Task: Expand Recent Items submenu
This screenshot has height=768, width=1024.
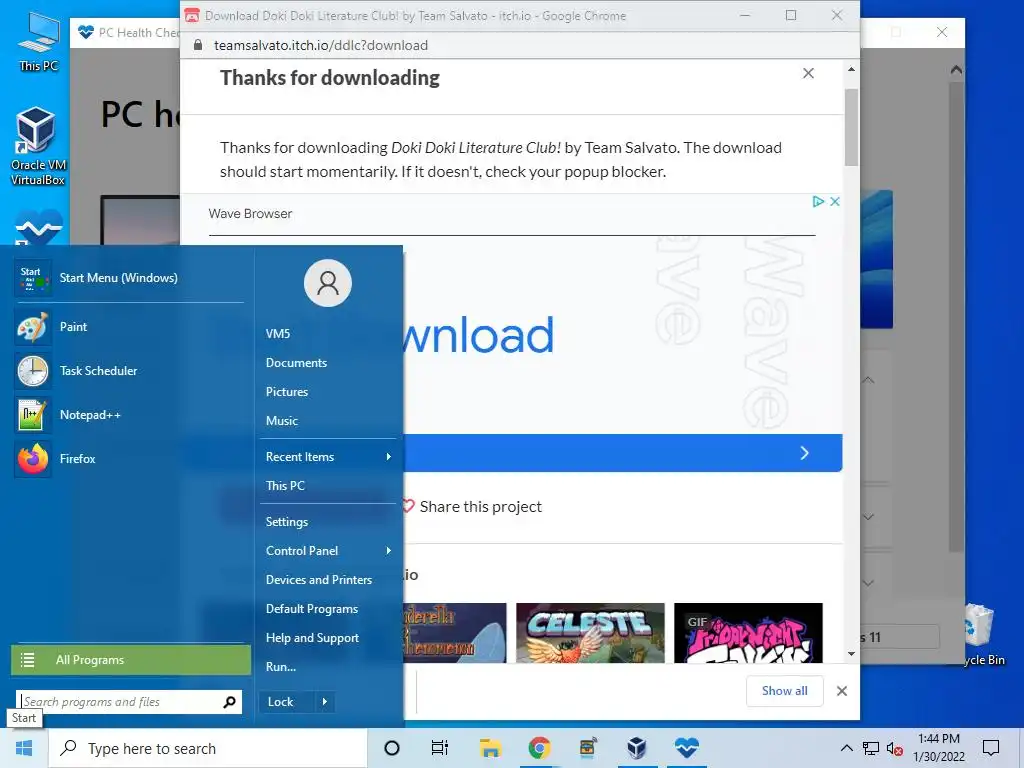Action: (x=328, y=456)
